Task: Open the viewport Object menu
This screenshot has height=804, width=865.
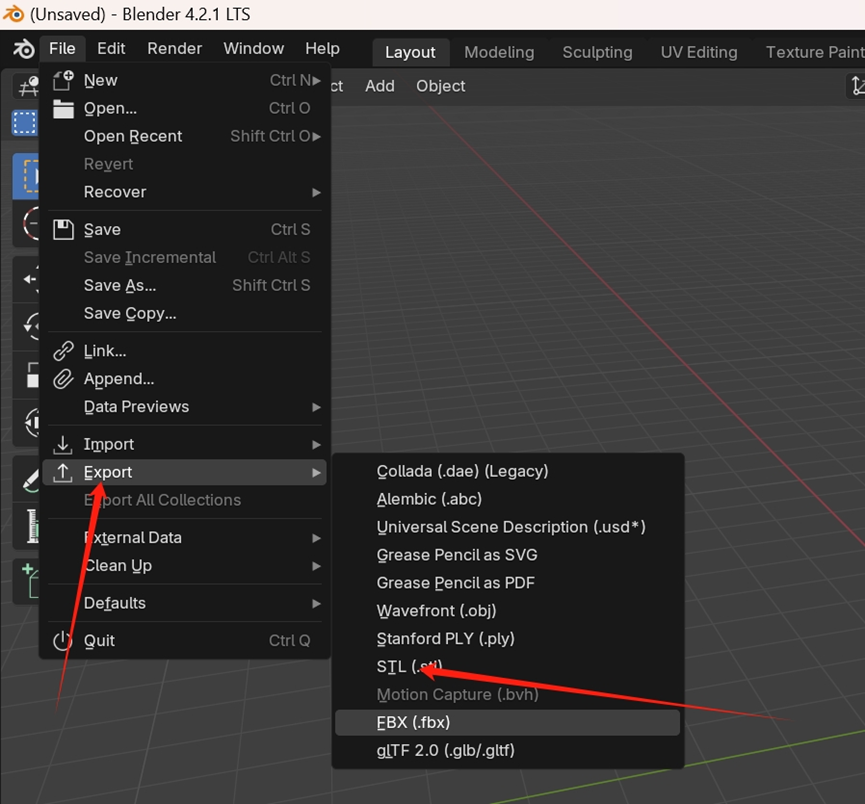Action: click(440, 86)
